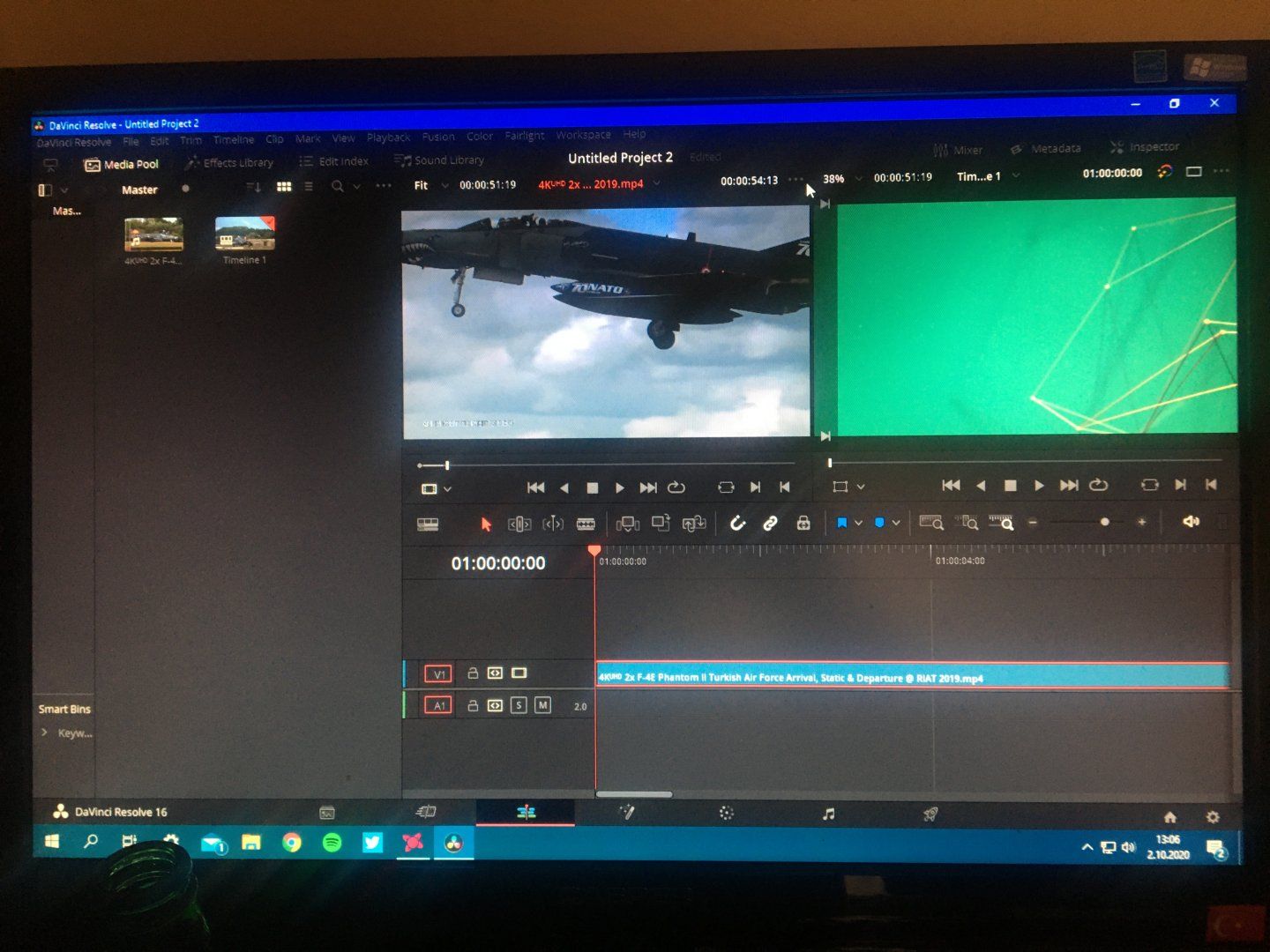1270x952 pixels.
Task: Expand the marker color dropdown arrow
Action: click(896, 523)
